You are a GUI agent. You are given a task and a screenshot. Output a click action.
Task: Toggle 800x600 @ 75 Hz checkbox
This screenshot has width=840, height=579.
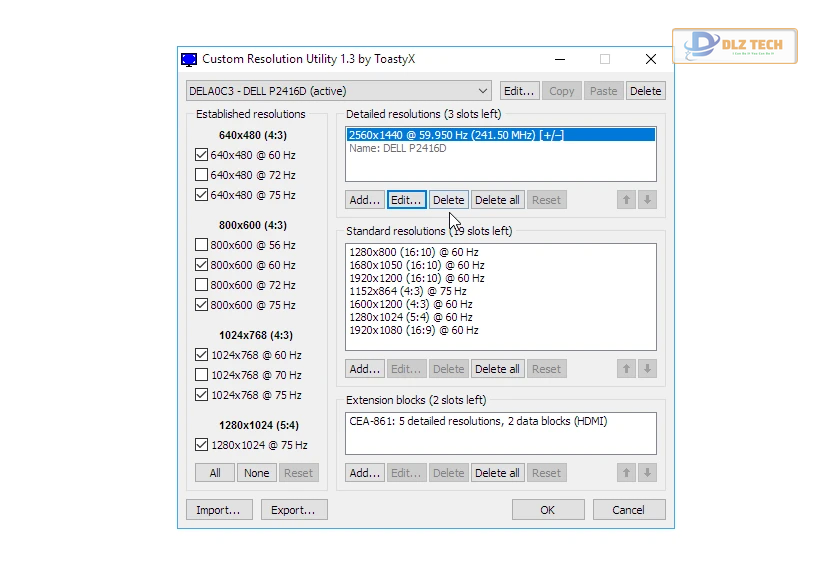coord(201,305)
